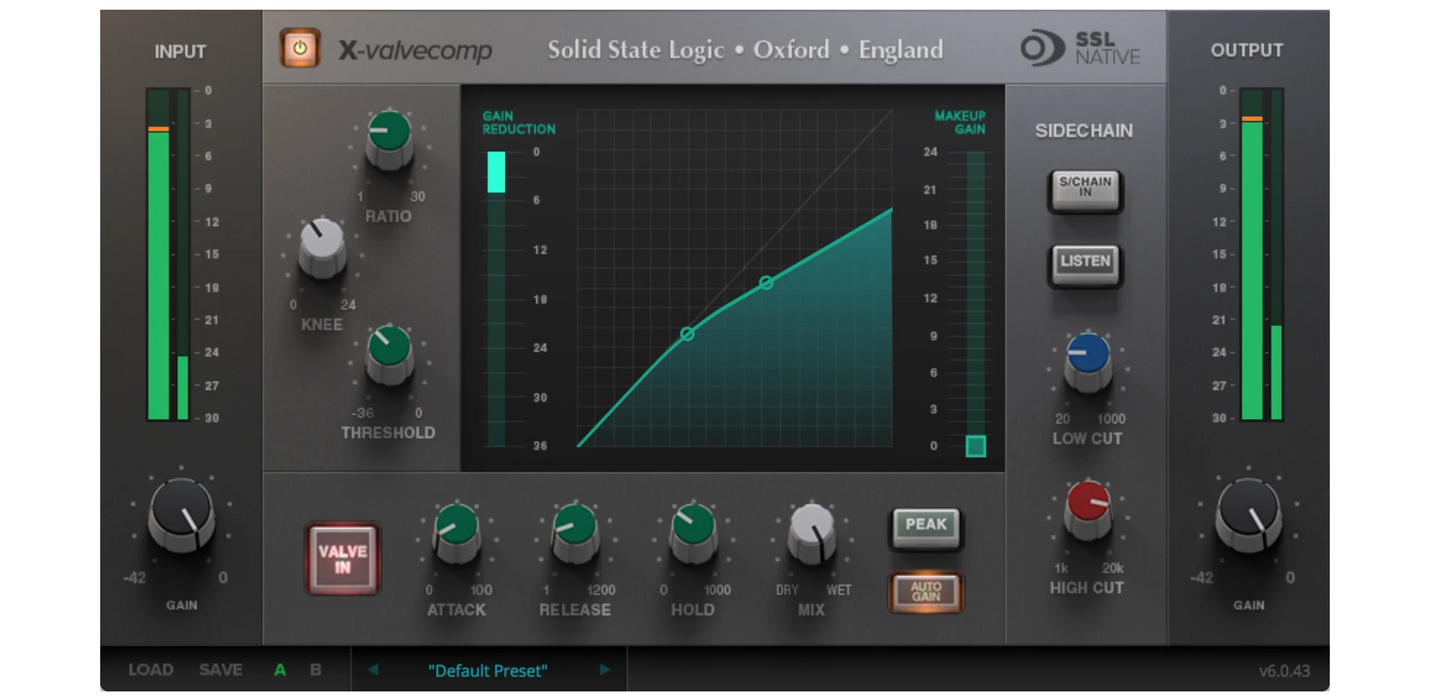Go to next preset with right arrow
The width and height of the screenshot is (1438, 700).
pos(604,670)
